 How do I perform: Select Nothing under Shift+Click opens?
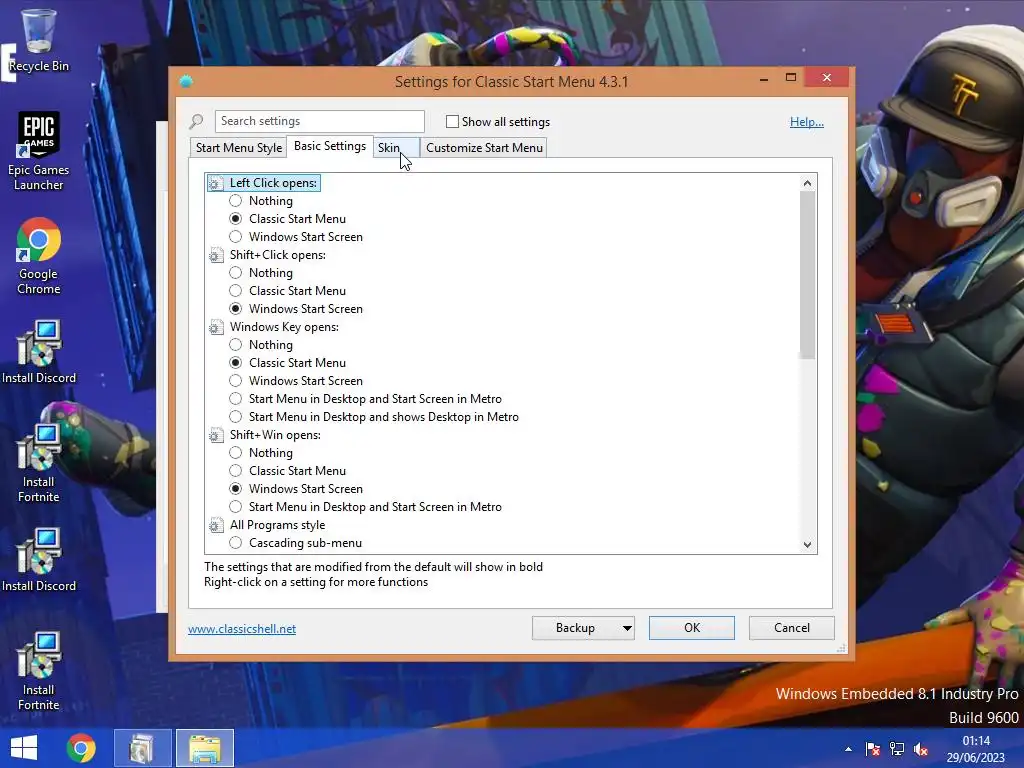(x=236, y=273)
